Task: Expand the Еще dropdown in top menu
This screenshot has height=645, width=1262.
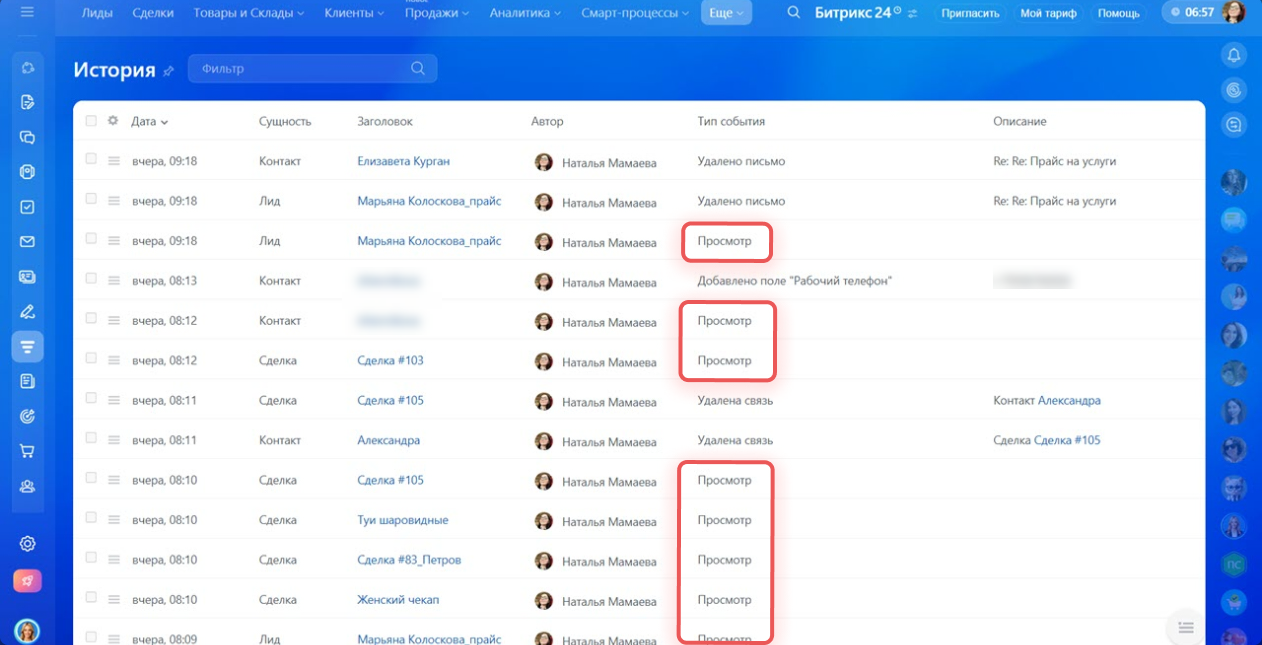Action: 726,13
